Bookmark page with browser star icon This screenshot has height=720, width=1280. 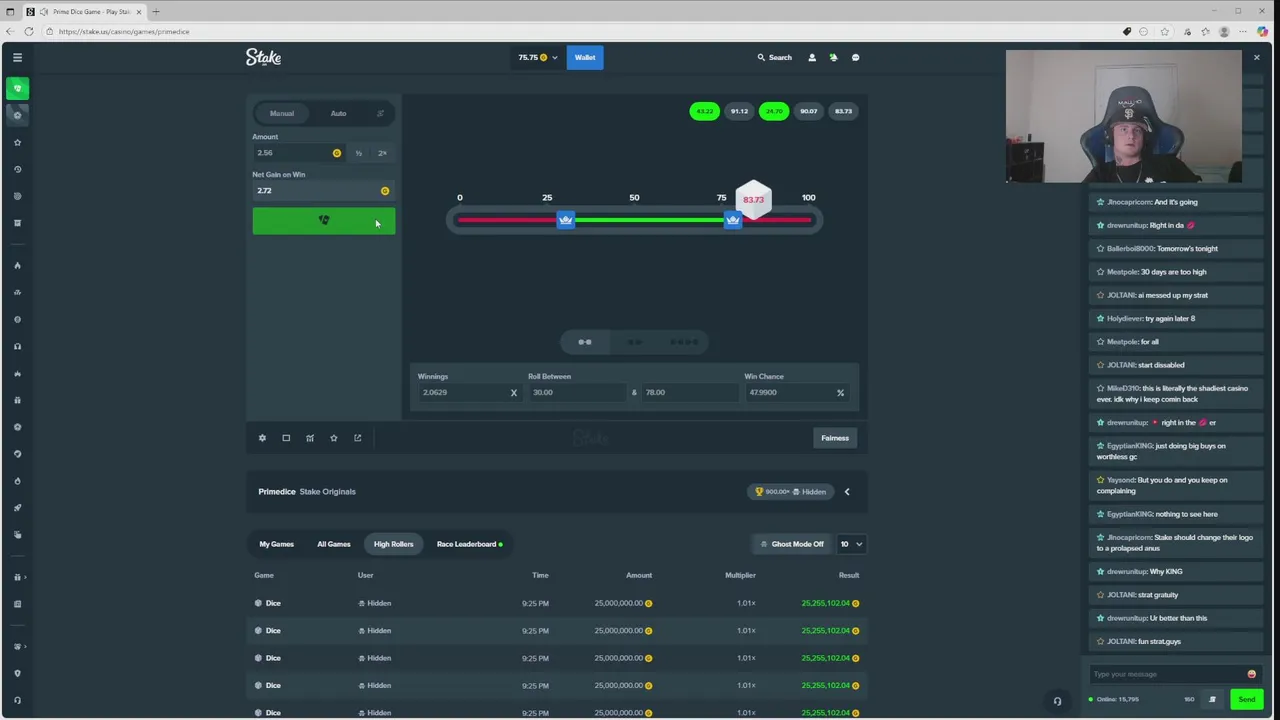[x=1164, y=31]
